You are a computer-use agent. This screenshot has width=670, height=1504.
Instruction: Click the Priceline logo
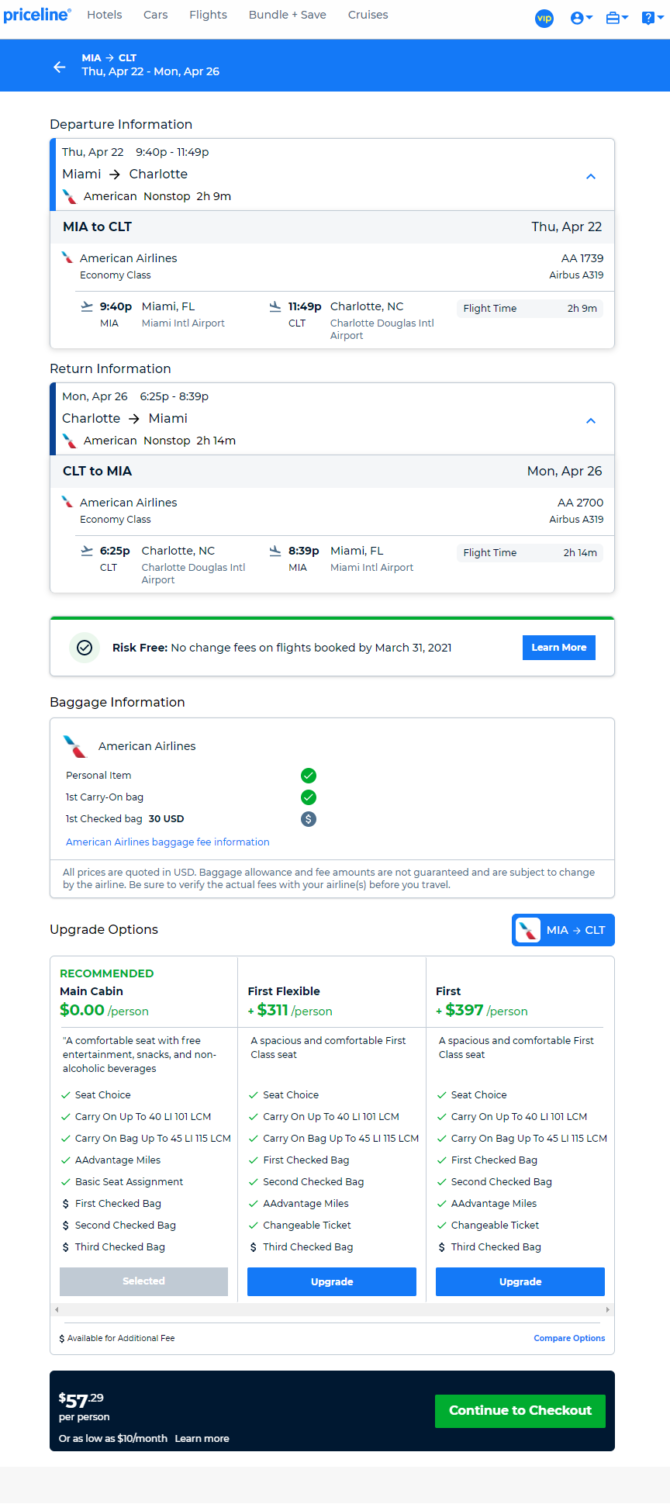tap(37, 15)
